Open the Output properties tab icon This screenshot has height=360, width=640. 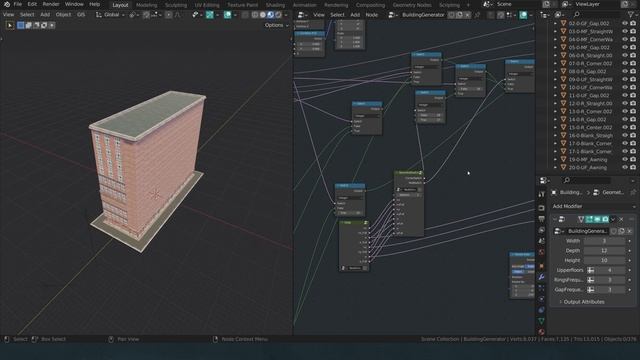tap(542, 219)
